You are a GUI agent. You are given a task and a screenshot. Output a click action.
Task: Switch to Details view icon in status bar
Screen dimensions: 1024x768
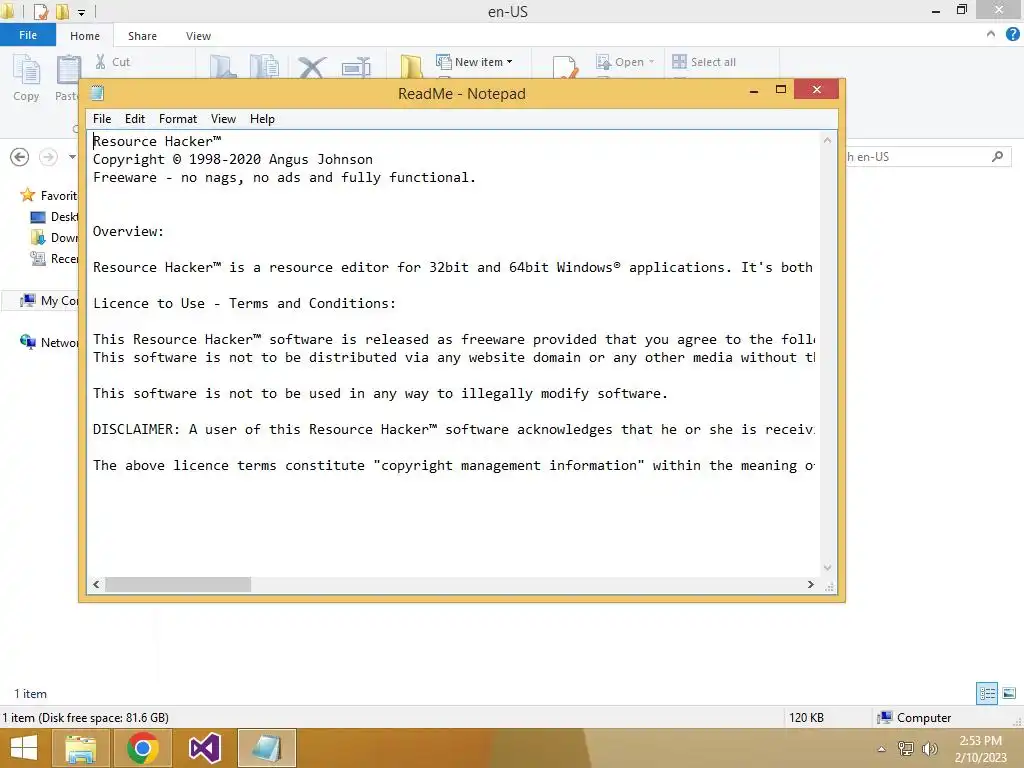point(987,694)
